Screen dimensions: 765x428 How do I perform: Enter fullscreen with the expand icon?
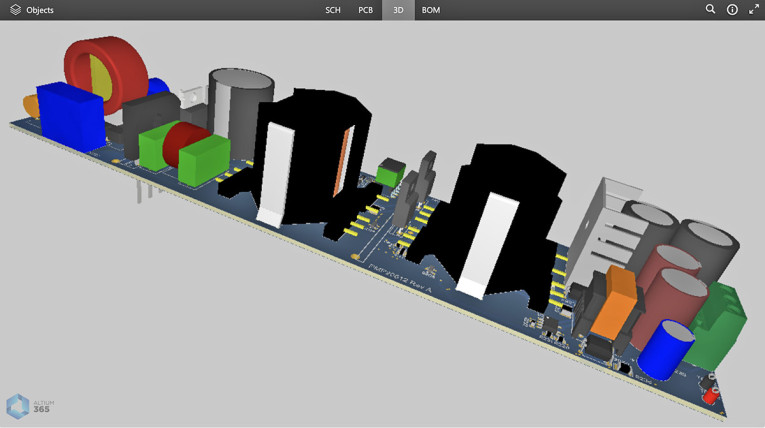pos(753,10)
